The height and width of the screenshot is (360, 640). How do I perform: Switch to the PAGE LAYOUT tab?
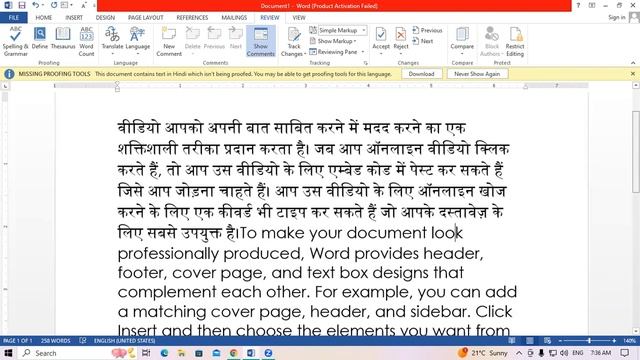[145, 18]
